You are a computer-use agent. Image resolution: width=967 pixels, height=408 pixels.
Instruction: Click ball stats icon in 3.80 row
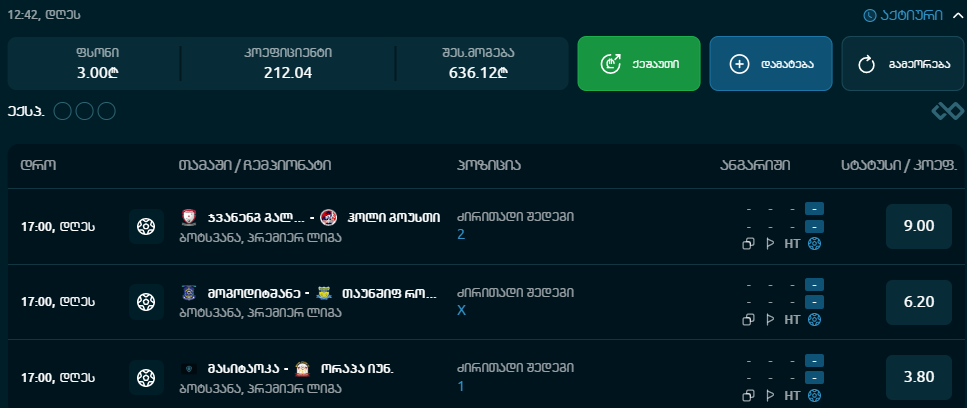coord(815,395)
